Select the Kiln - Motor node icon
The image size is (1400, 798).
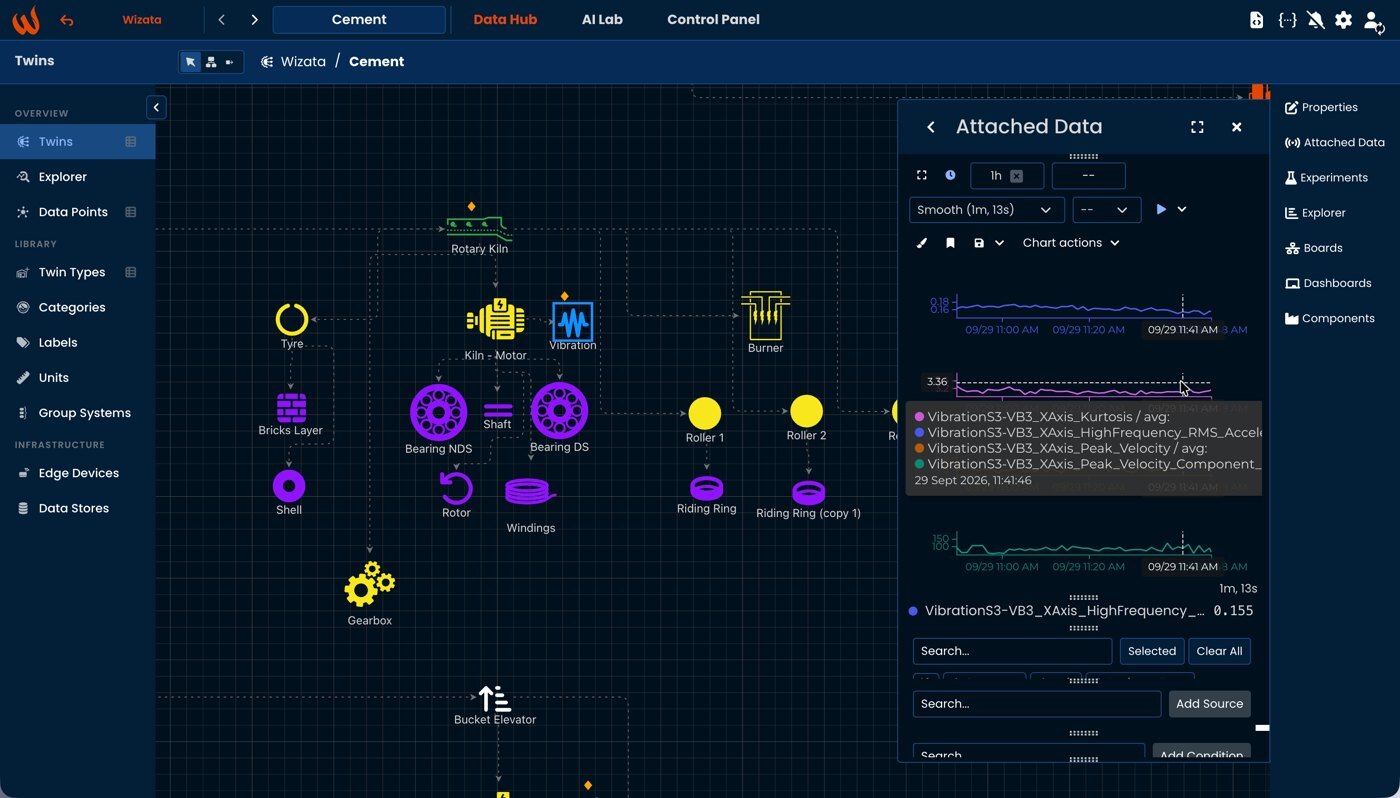point(496,320)
